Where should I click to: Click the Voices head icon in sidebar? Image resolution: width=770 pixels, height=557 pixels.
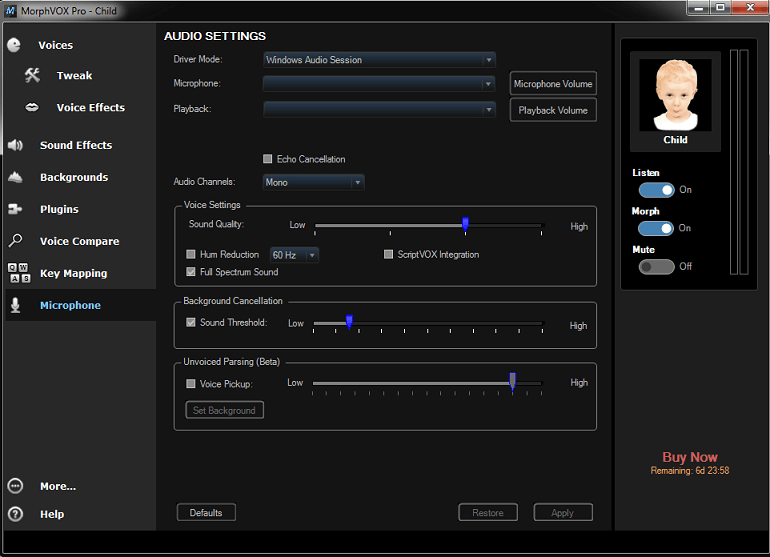(14, 45)
